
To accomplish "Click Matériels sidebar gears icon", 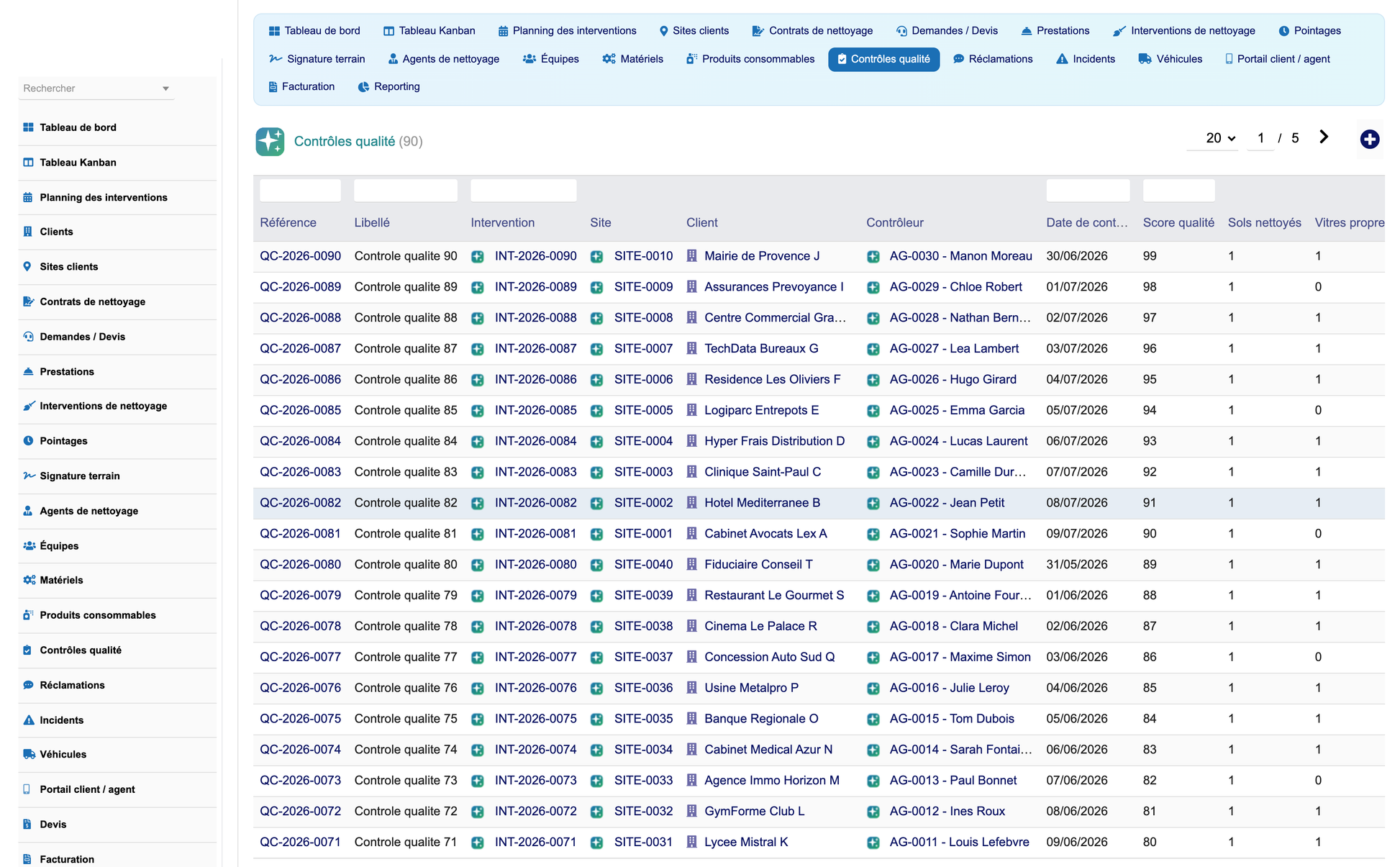I will (x=29, y=580).
